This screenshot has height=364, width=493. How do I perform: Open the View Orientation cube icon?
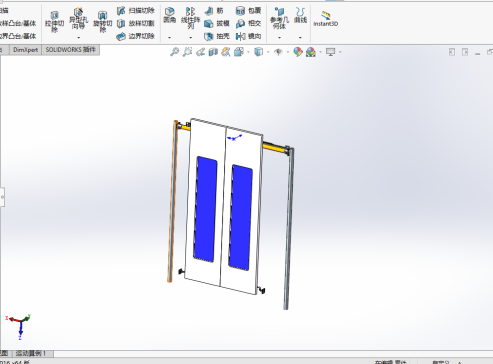click(x=239, y=52)
